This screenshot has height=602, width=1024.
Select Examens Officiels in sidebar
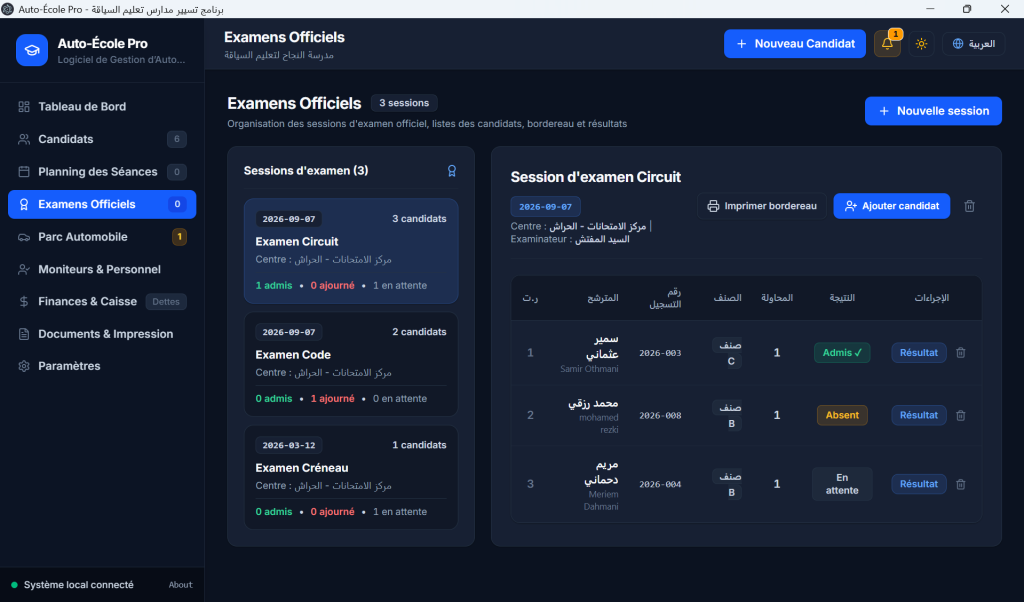[x=102, y=204]
